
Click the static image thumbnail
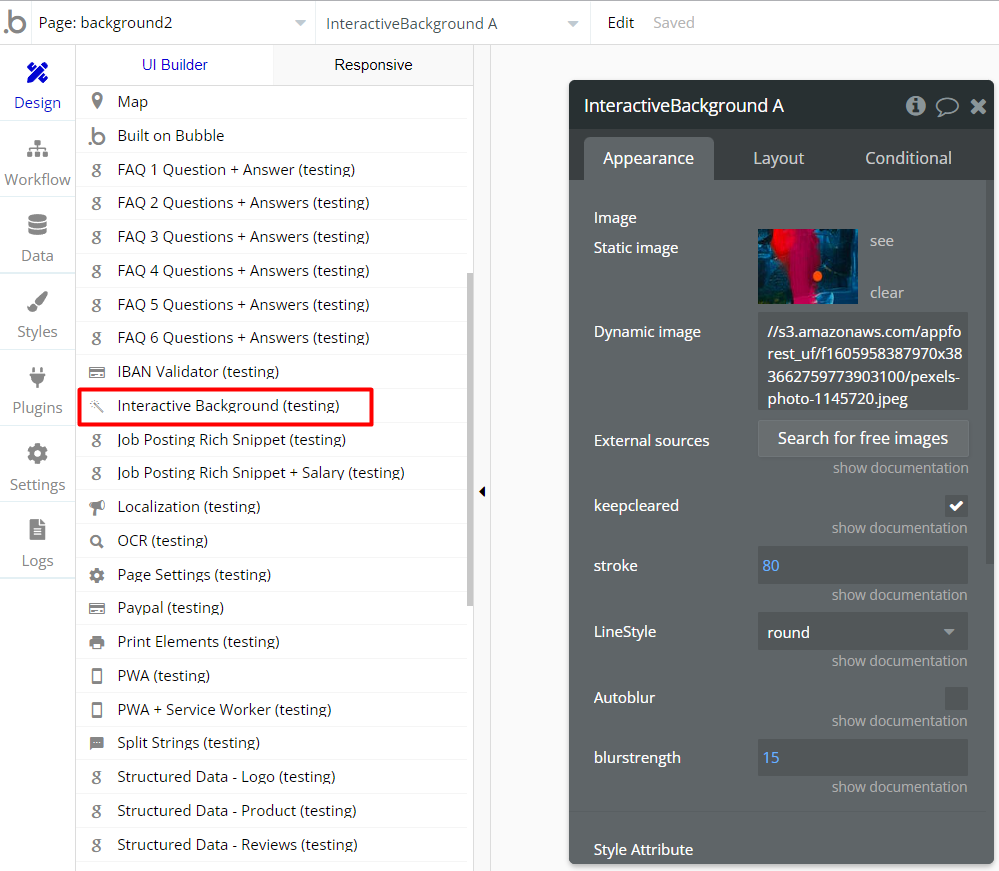click(x=807, y=266)
